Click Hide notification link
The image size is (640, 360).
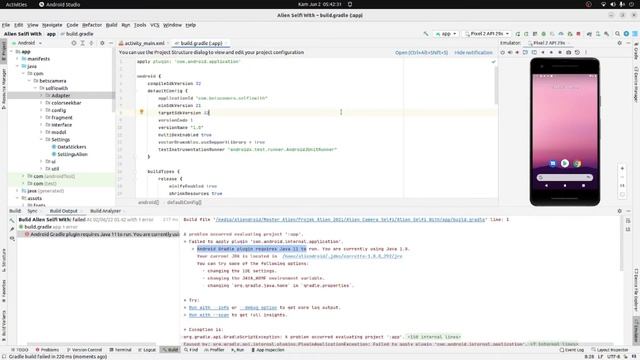click(473, 53)
